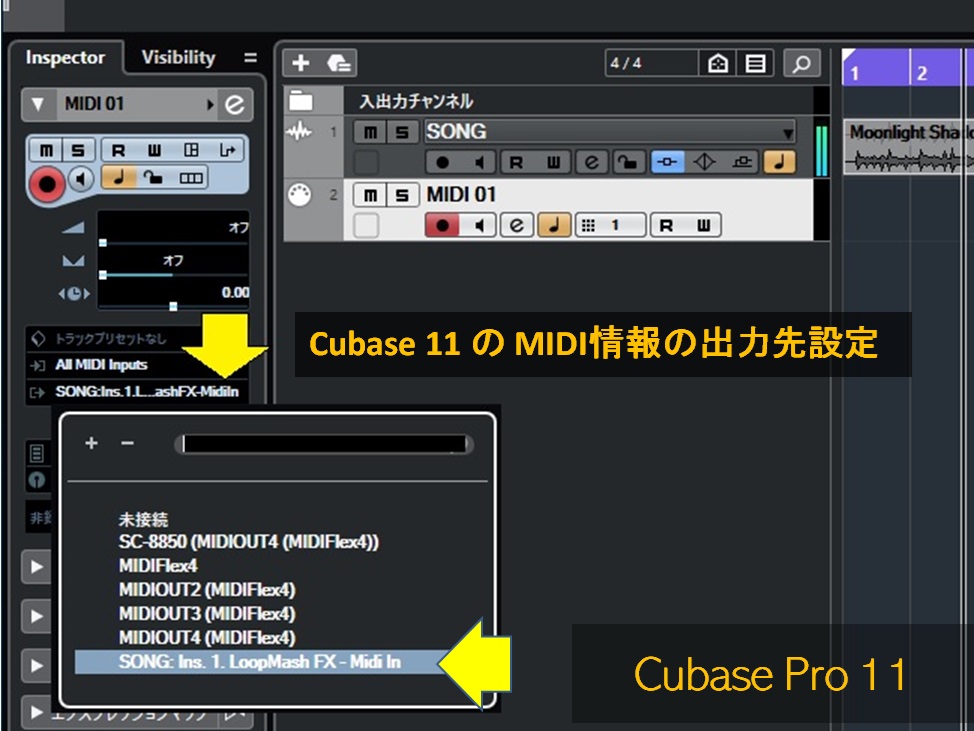Edit channel settings for the SONG track

591,163
